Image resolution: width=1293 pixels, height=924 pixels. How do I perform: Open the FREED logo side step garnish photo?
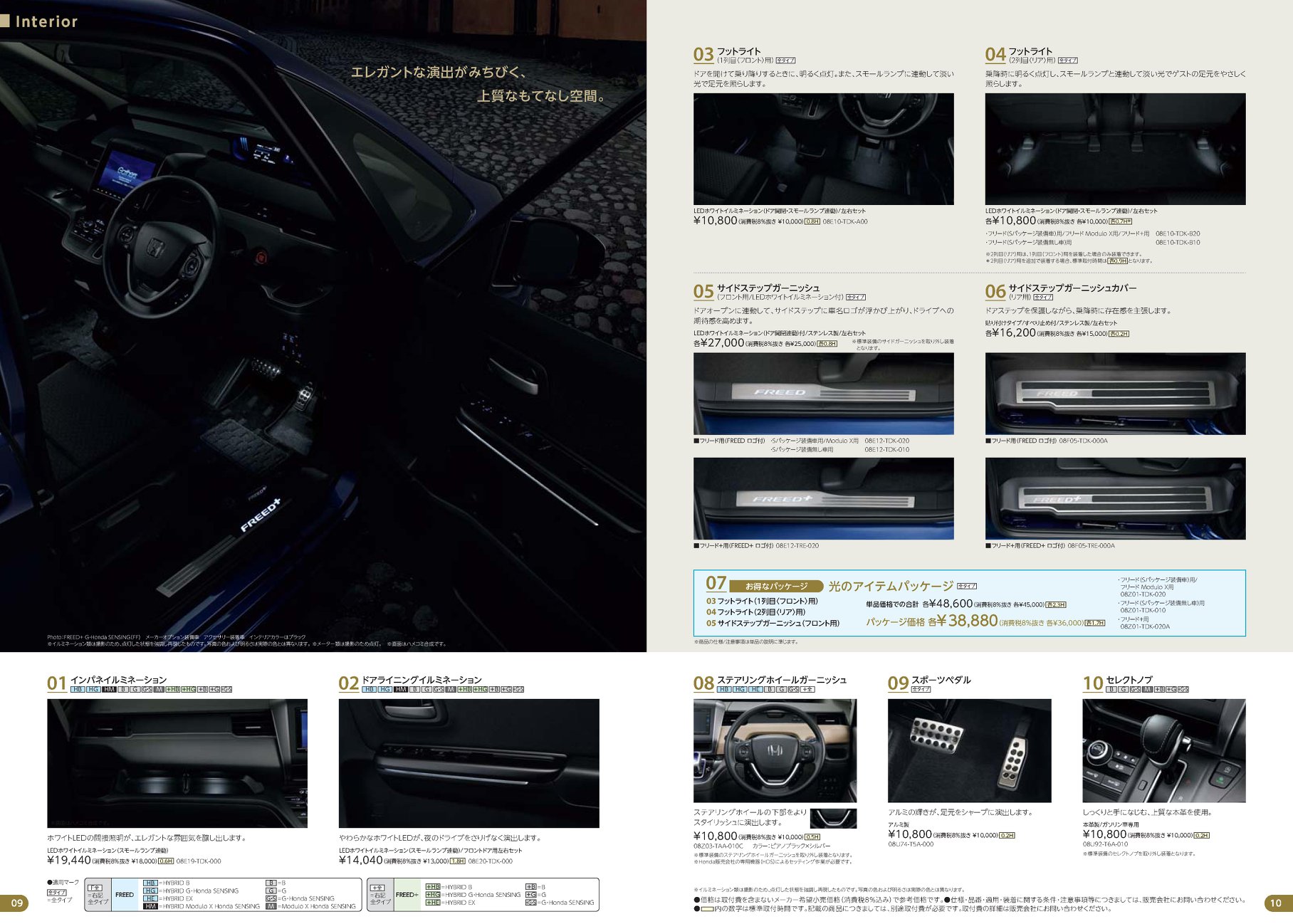tap(824, 394)
